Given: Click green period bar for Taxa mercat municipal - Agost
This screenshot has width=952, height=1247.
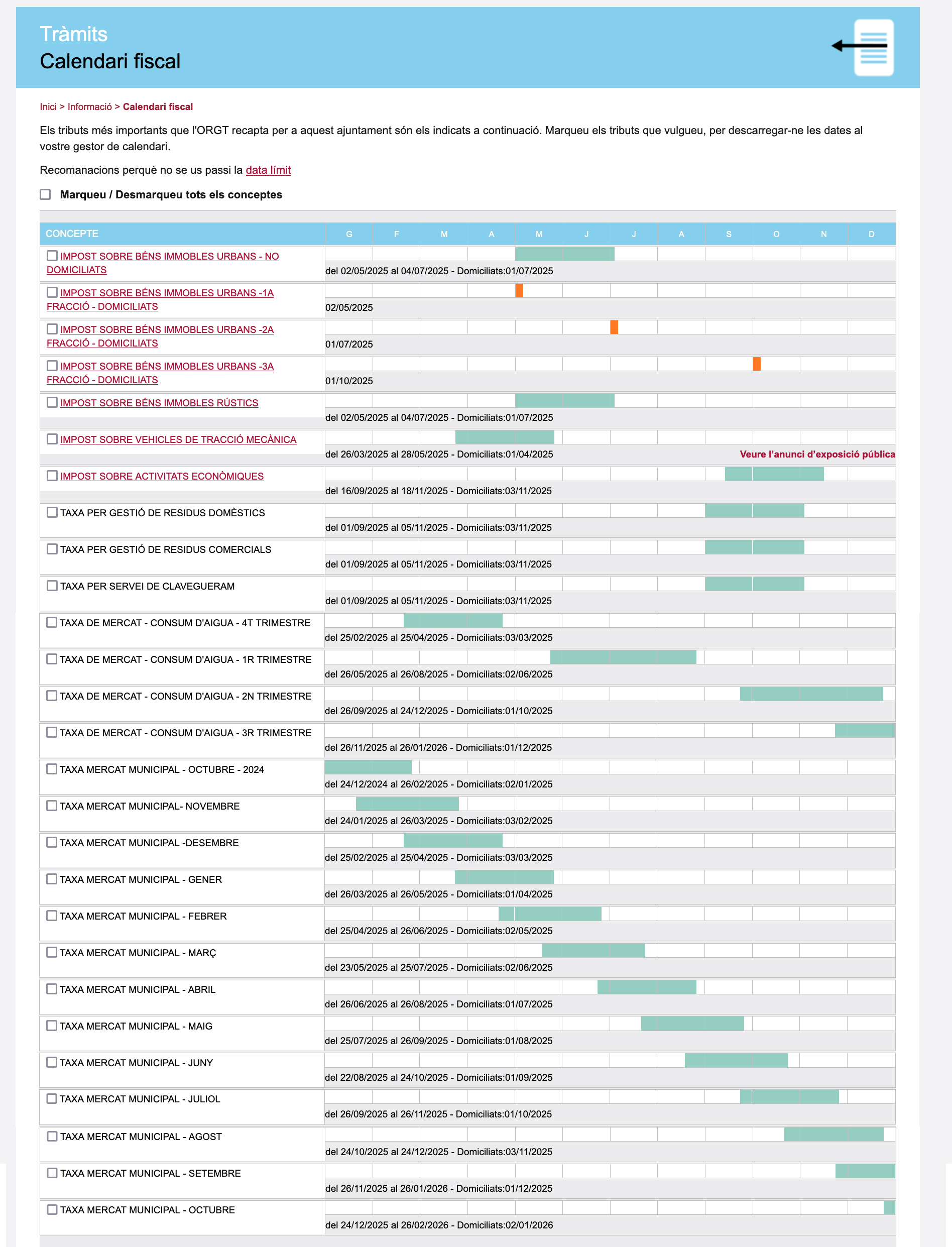Looking at the screenshot, I should (x=834, y=1134).
